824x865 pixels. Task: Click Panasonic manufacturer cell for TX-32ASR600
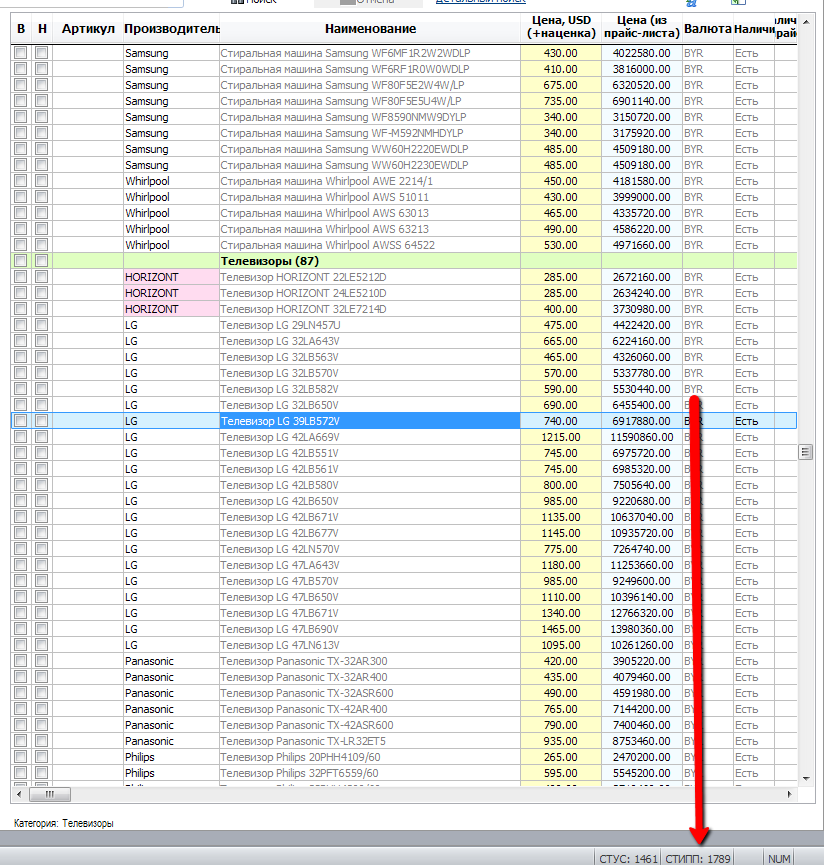pos(171,693)
